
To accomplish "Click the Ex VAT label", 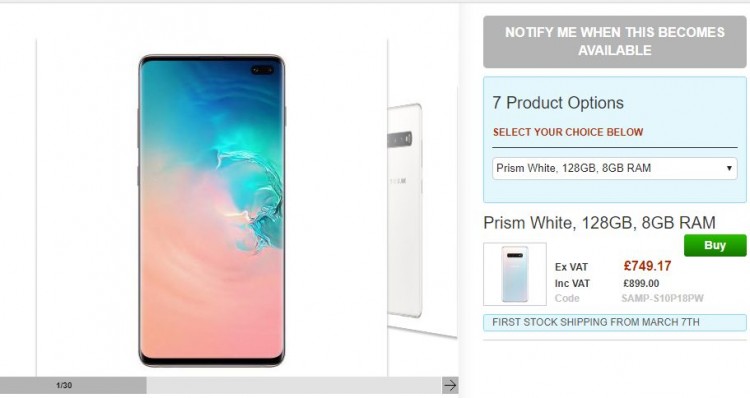I will pos(571,267).
